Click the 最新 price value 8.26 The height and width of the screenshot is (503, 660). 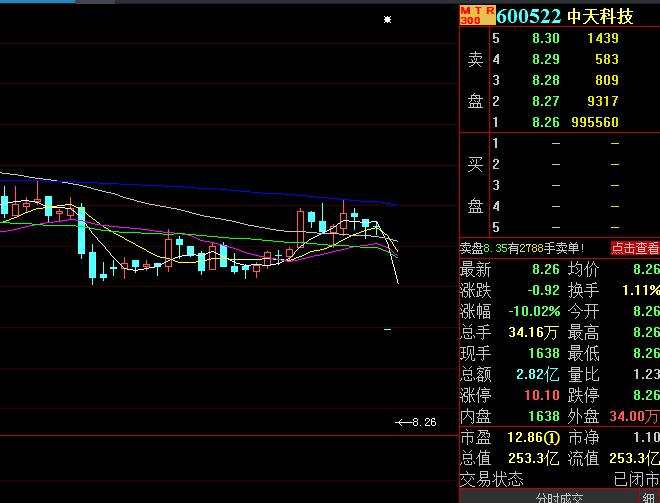546,269
